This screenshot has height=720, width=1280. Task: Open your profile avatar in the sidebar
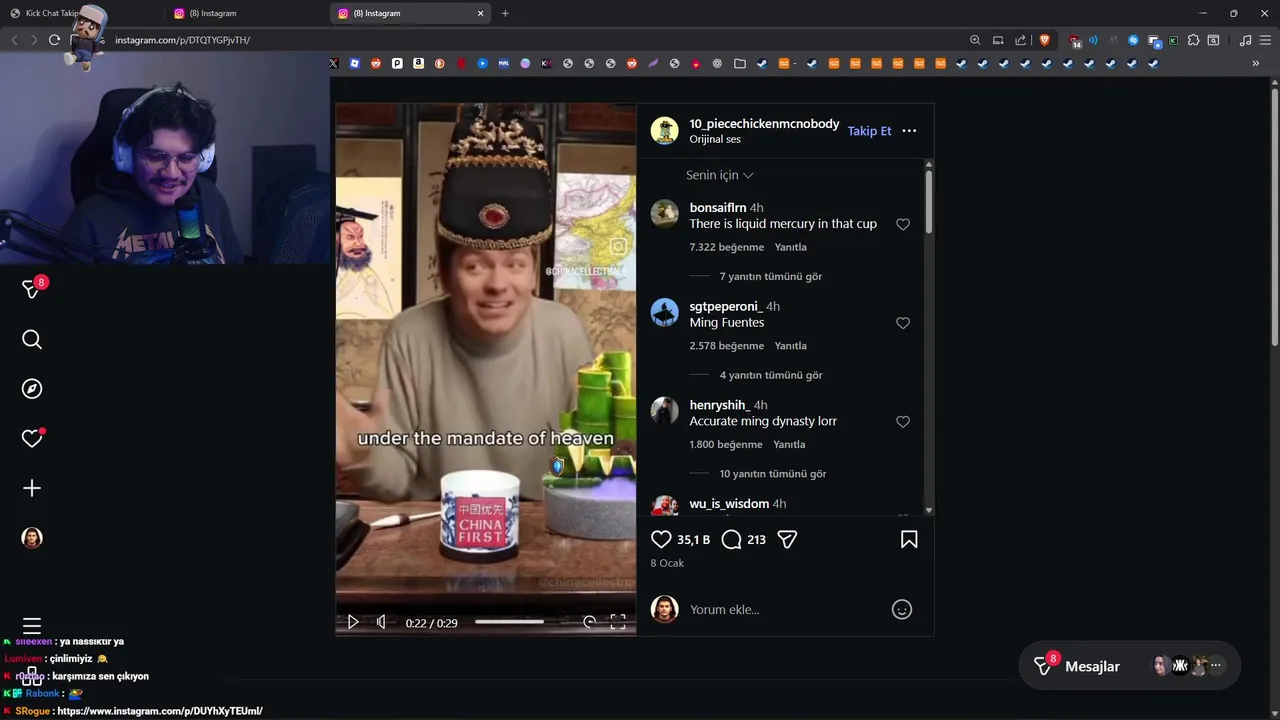pyautogui.click(x=32, y=538)
